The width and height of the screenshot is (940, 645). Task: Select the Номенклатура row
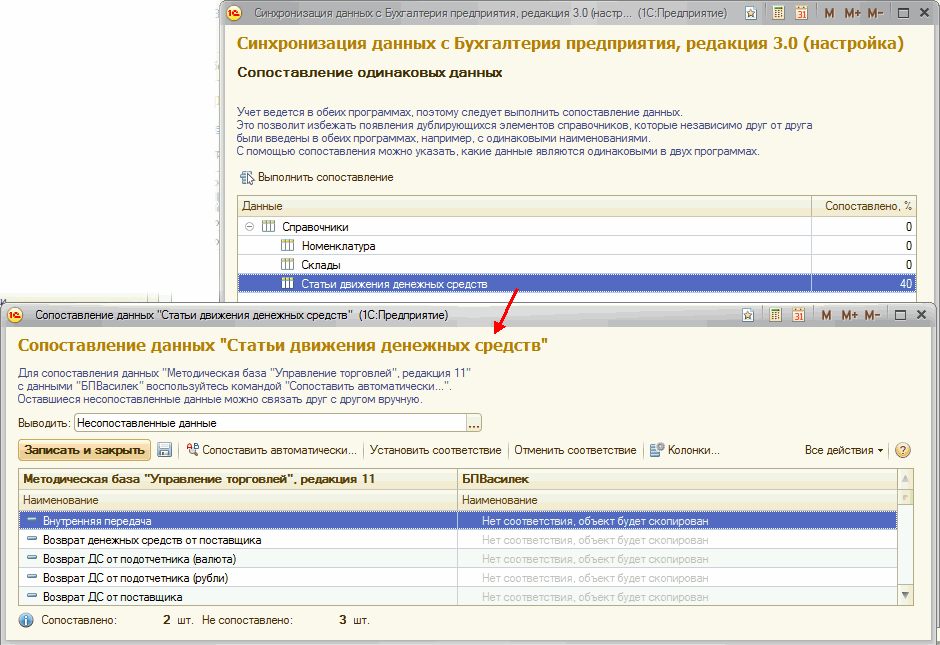577,246
